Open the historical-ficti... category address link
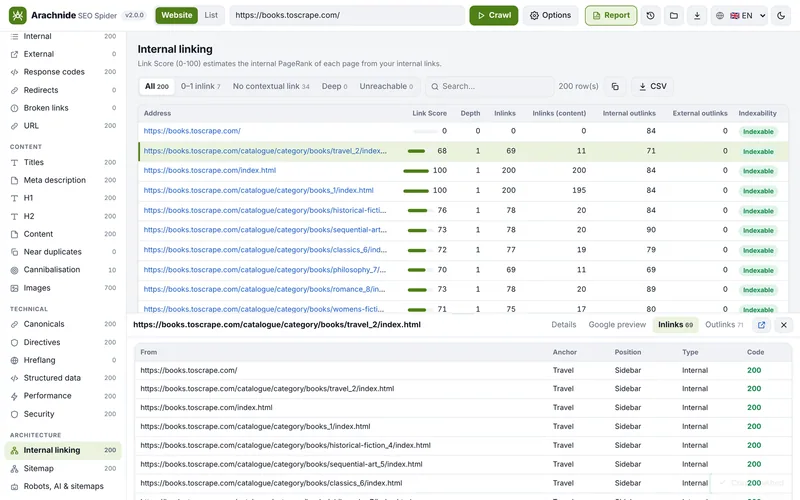Viewport: 800px width, 500px height. 265,210
